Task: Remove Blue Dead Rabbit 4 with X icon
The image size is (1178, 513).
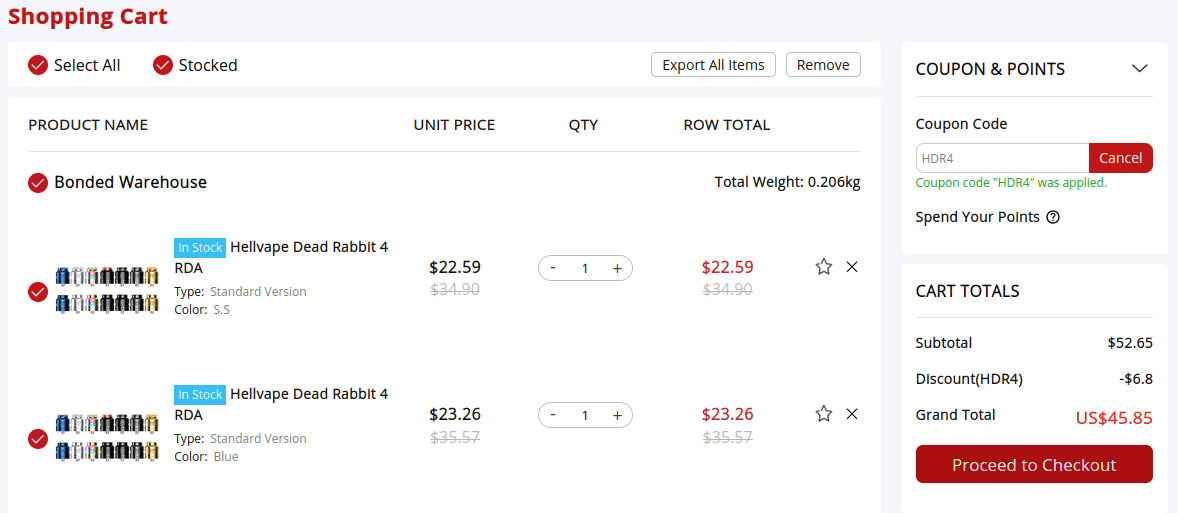Action: (x=852, y=414)
